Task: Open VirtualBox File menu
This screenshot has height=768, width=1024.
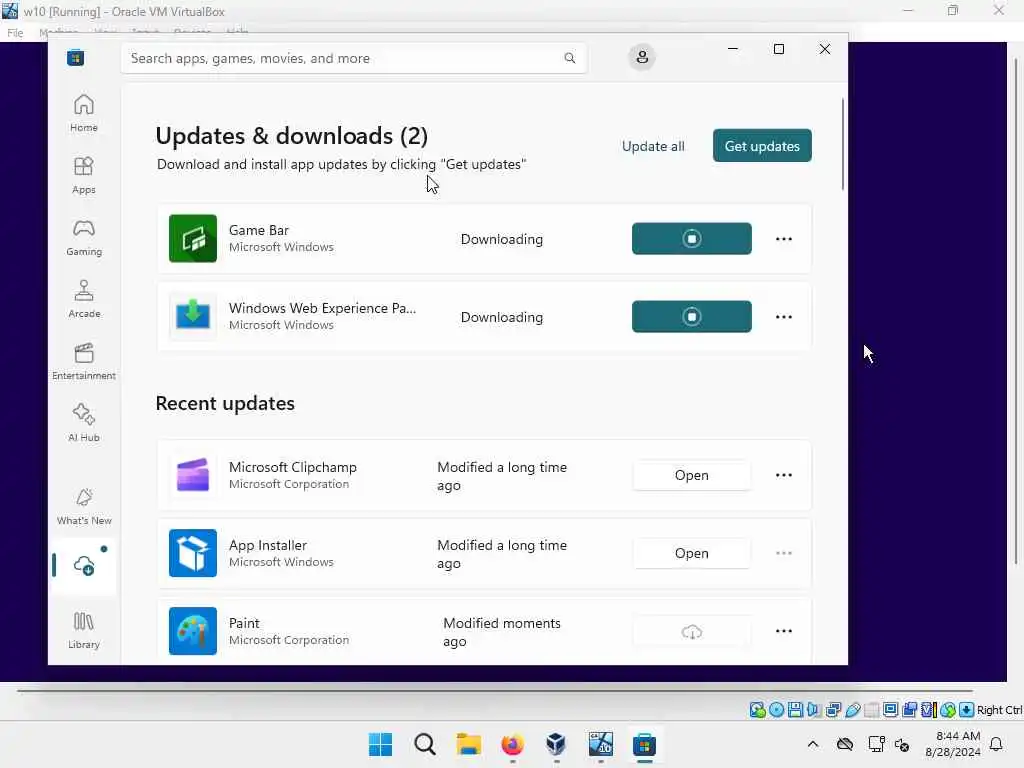Action: click(x=15, y=33)
